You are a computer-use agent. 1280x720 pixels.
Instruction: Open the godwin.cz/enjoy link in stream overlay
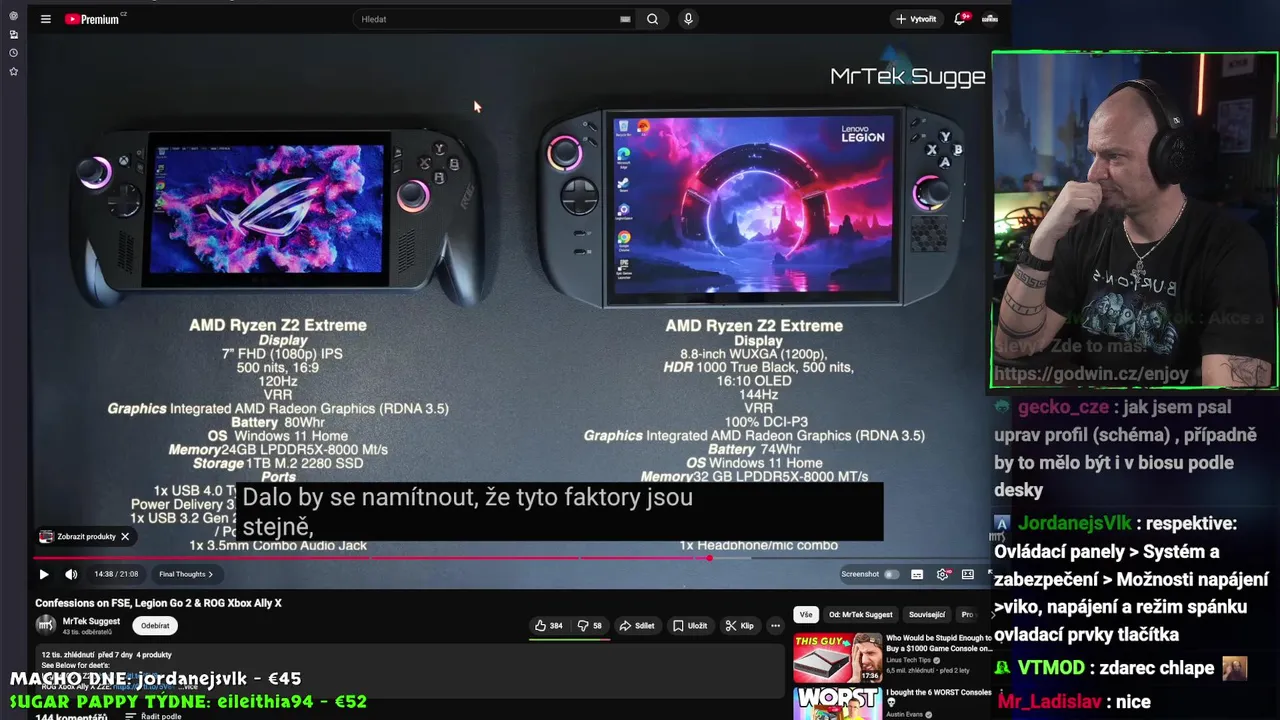1091,374
